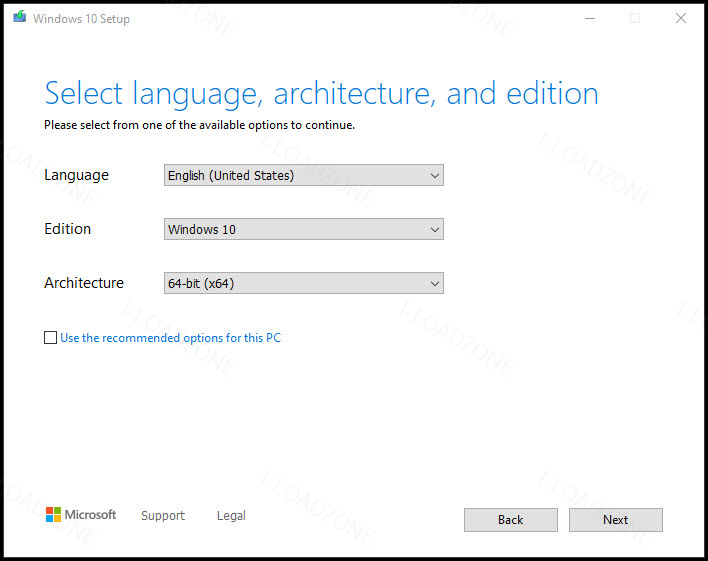Click the 'Use the recommended options for this PC' label
Screen dimensions: 708x561
click(x=171, y=338)
